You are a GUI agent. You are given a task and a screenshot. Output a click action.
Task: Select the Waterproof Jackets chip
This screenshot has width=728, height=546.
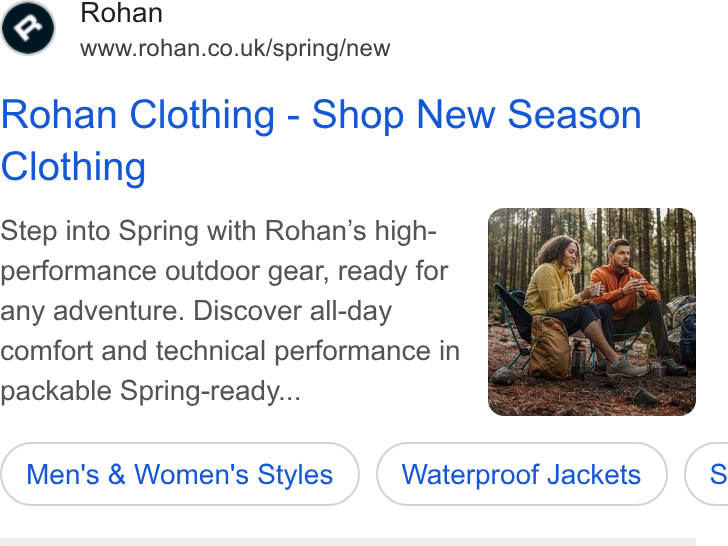coord(521,474)
